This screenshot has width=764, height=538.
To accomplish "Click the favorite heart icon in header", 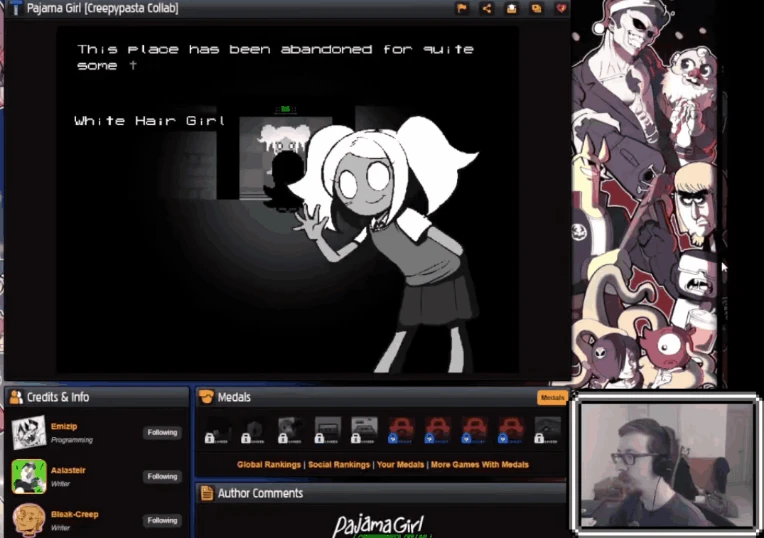I will click(561, 8).
